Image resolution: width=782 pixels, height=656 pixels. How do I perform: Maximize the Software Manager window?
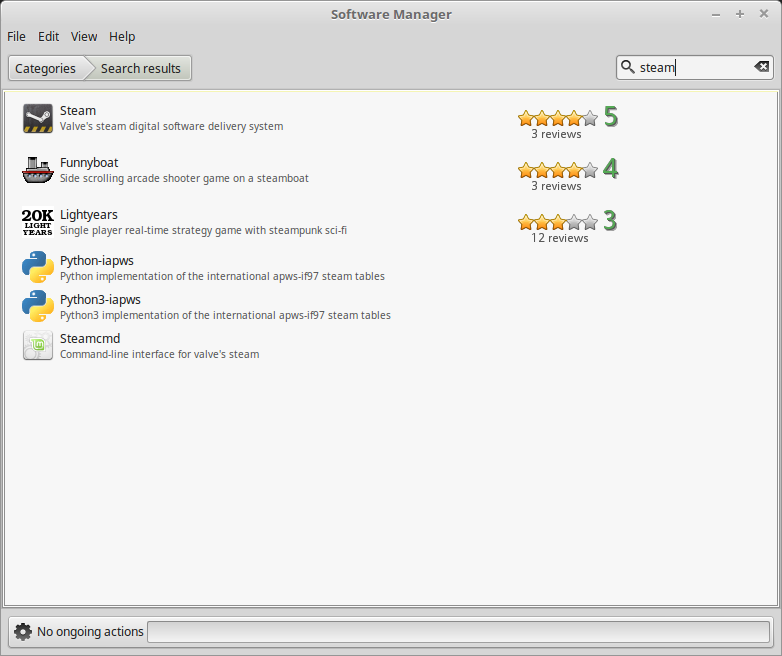pos(740,14)
